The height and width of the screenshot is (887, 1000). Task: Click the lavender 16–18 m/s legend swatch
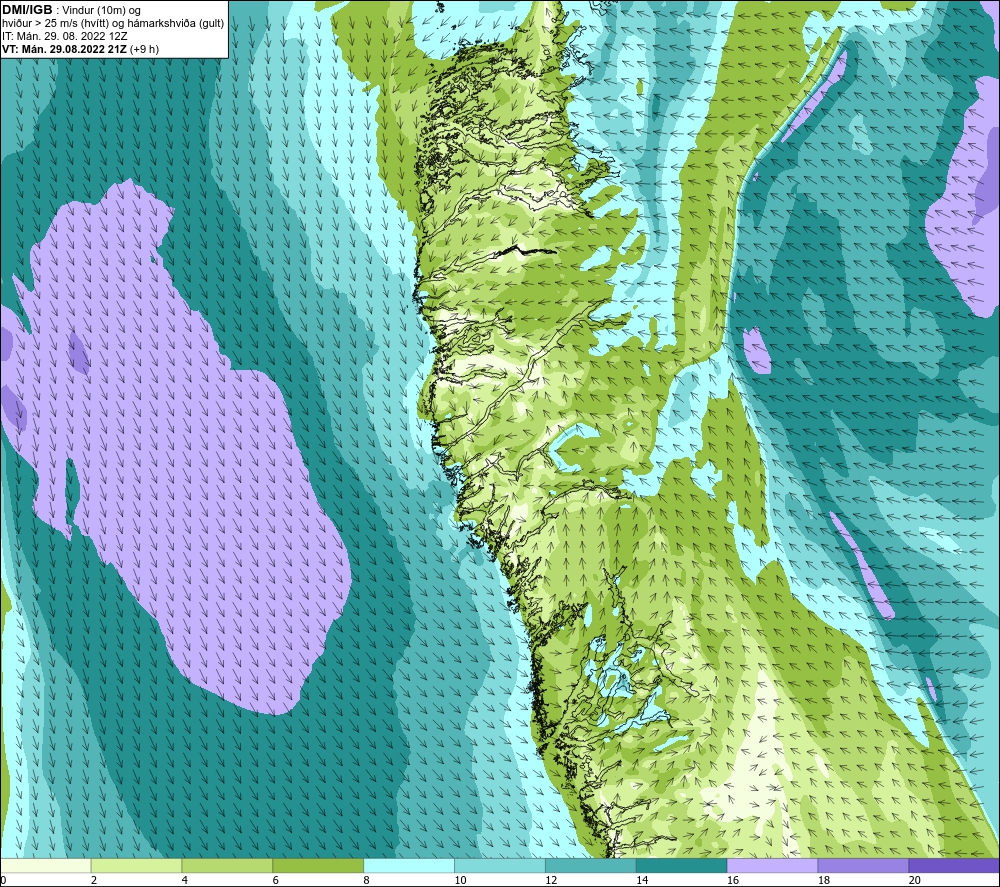[x=772, y=865]
